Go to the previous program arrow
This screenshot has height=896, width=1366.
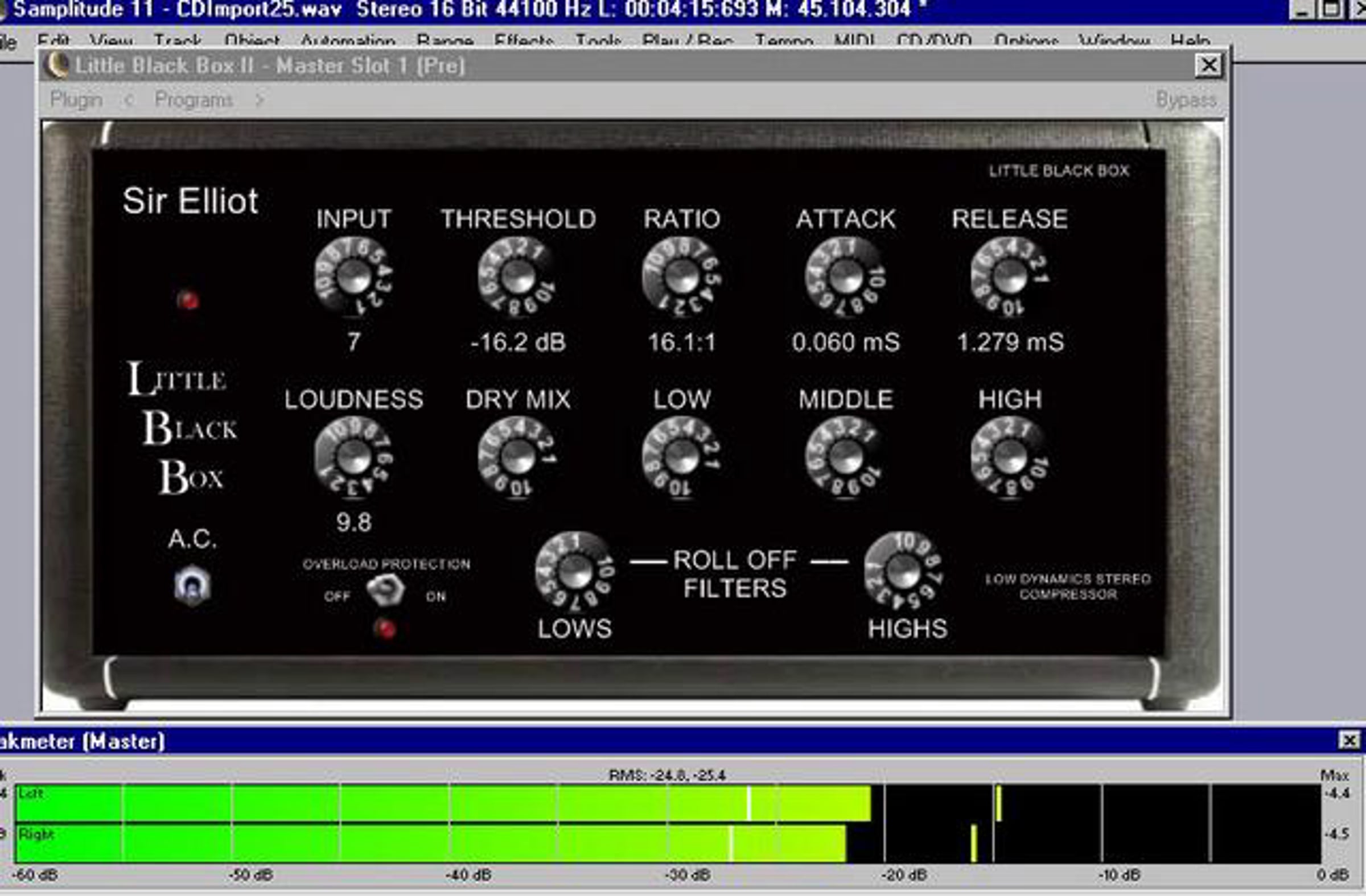point(129,100)
